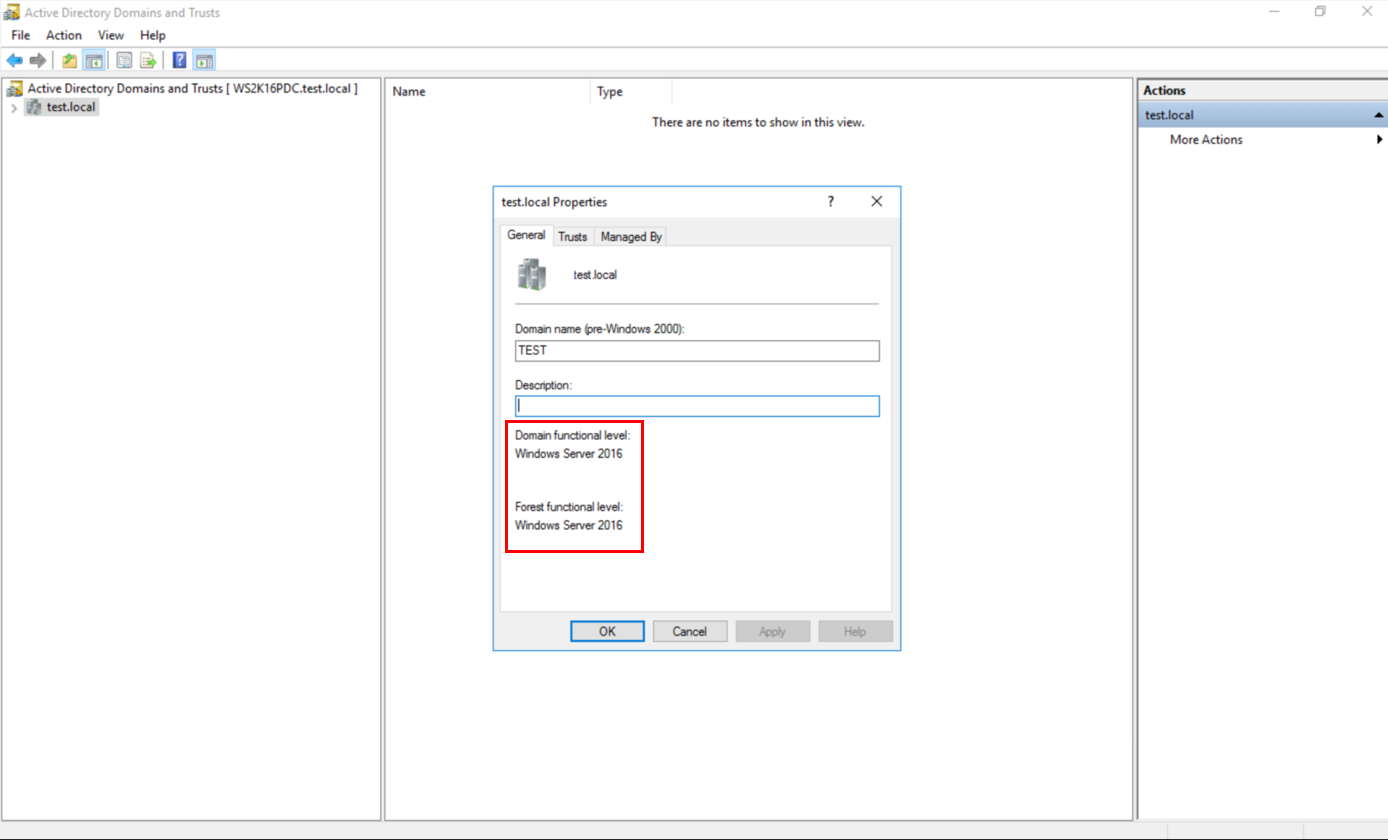Click the test.local name in dialog header
Screen dimensions: 1388x840
pos(595,274)
